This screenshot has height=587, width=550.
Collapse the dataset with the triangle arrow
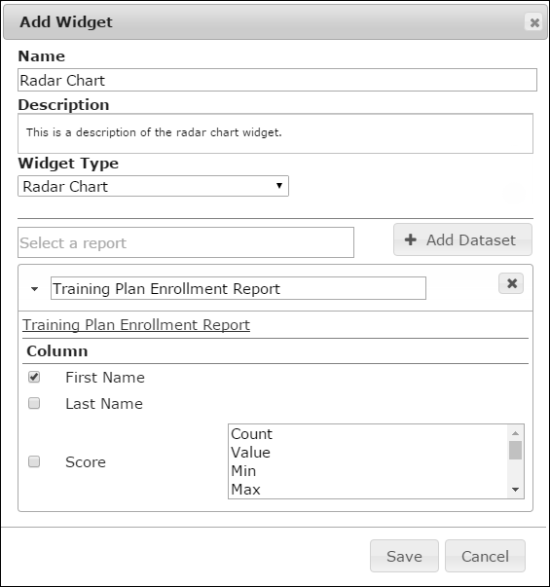[x=34, y=289]
